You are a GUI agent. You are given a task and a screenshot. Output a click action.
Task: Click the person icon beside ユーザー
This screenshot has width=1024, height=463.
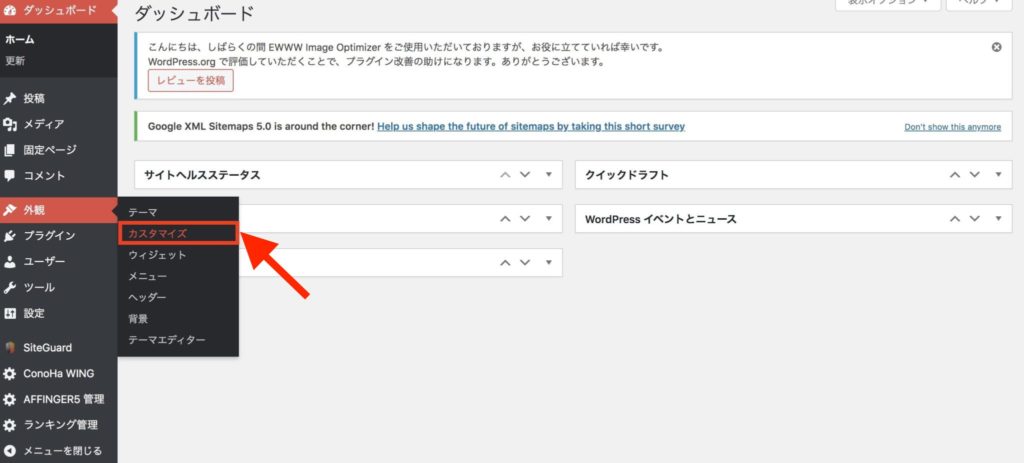click(x=9, y=262)
